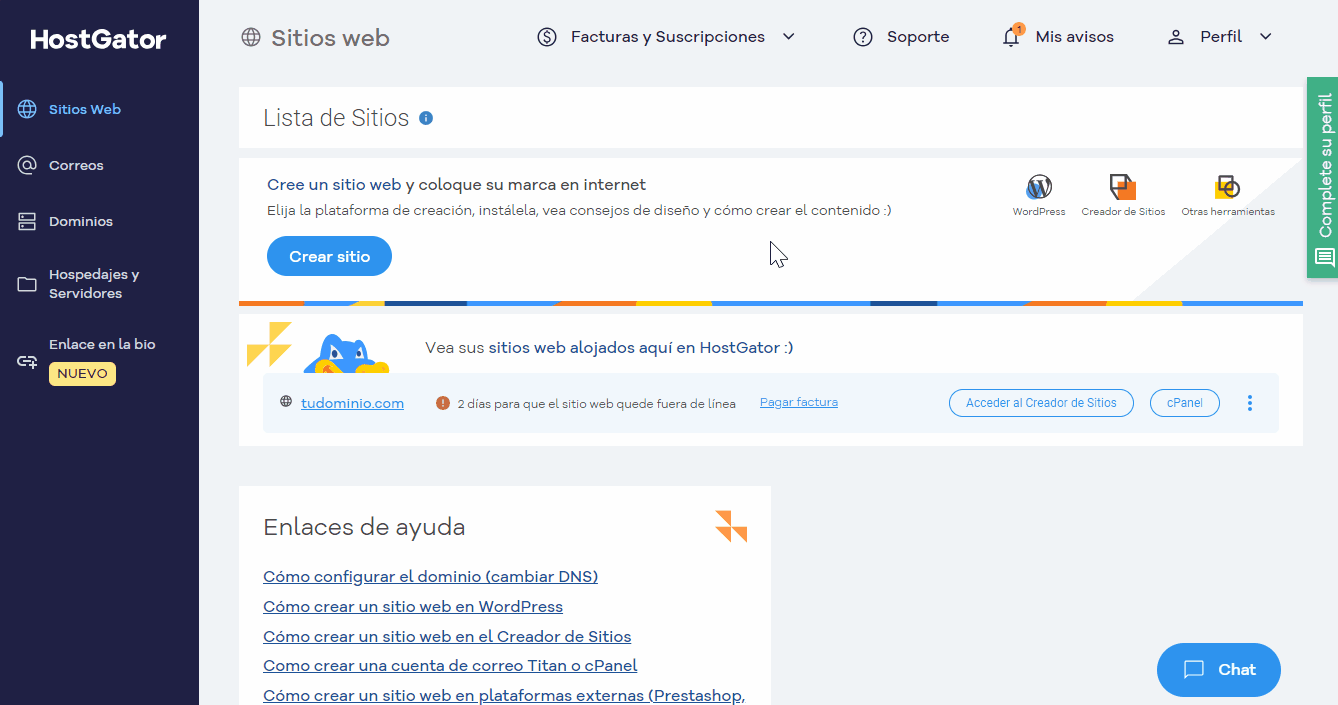
Task: Click the at-sign Correos icon
Action: point(27,165)
